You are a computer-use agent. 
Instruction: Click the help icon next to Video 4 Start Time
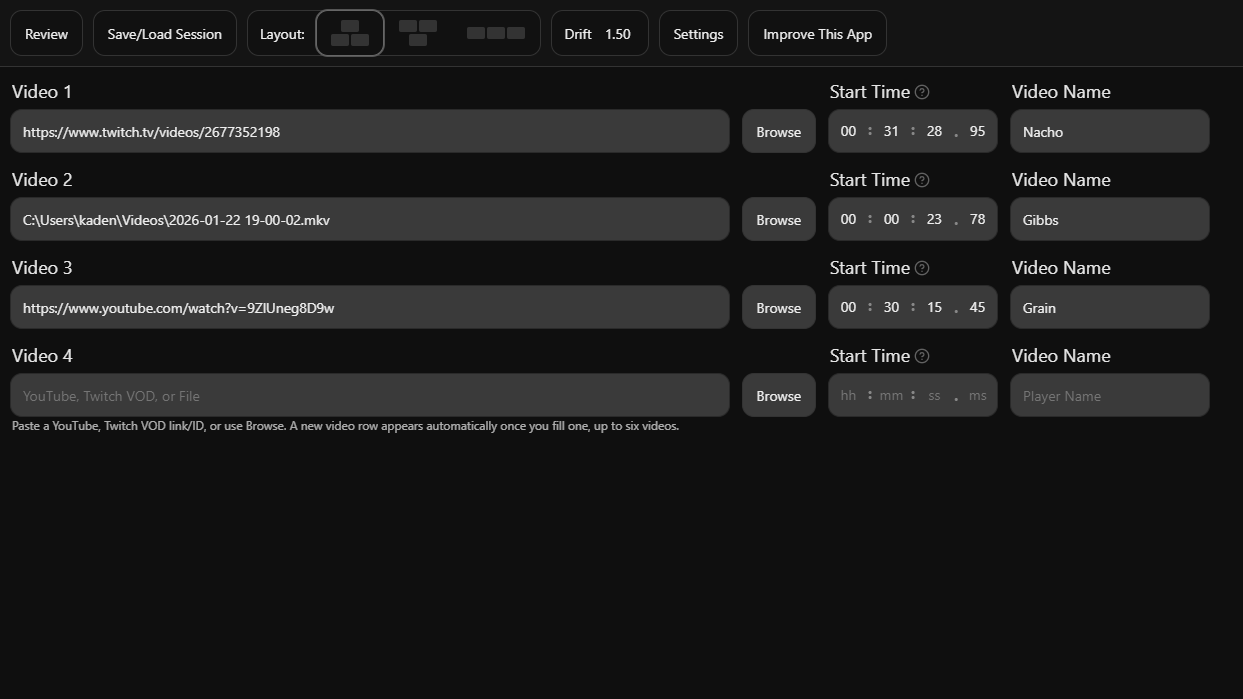(921, 356)
